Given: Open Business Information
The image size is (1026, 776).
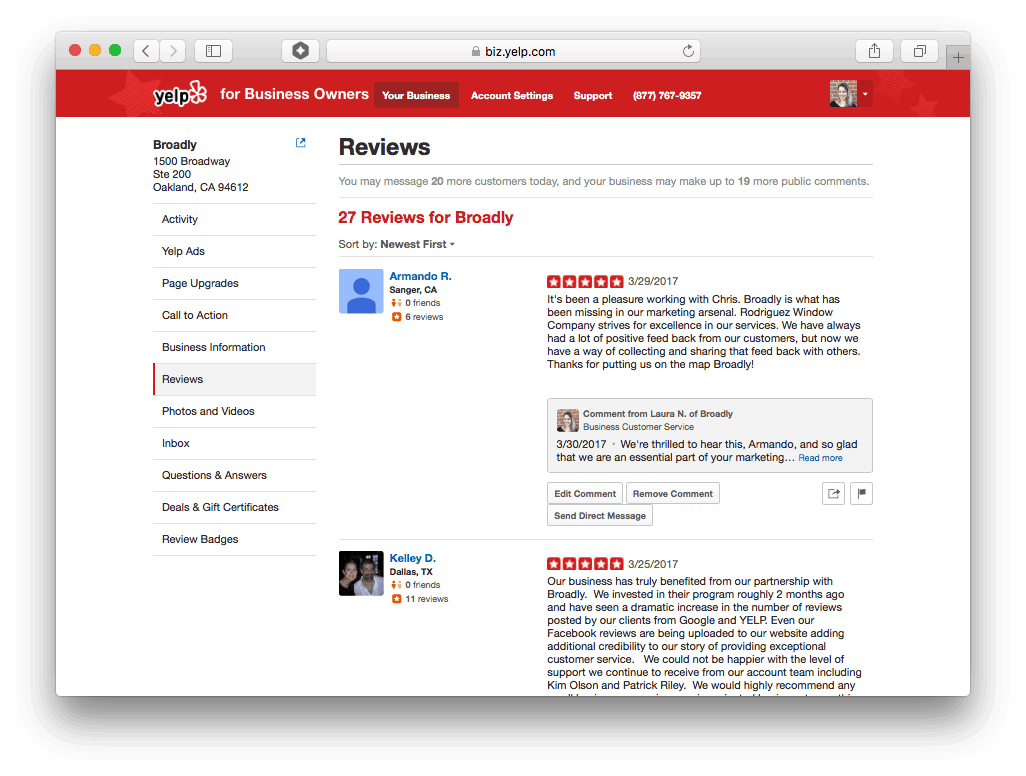Looking at the screenshot, I should click(x=234, y=347).
